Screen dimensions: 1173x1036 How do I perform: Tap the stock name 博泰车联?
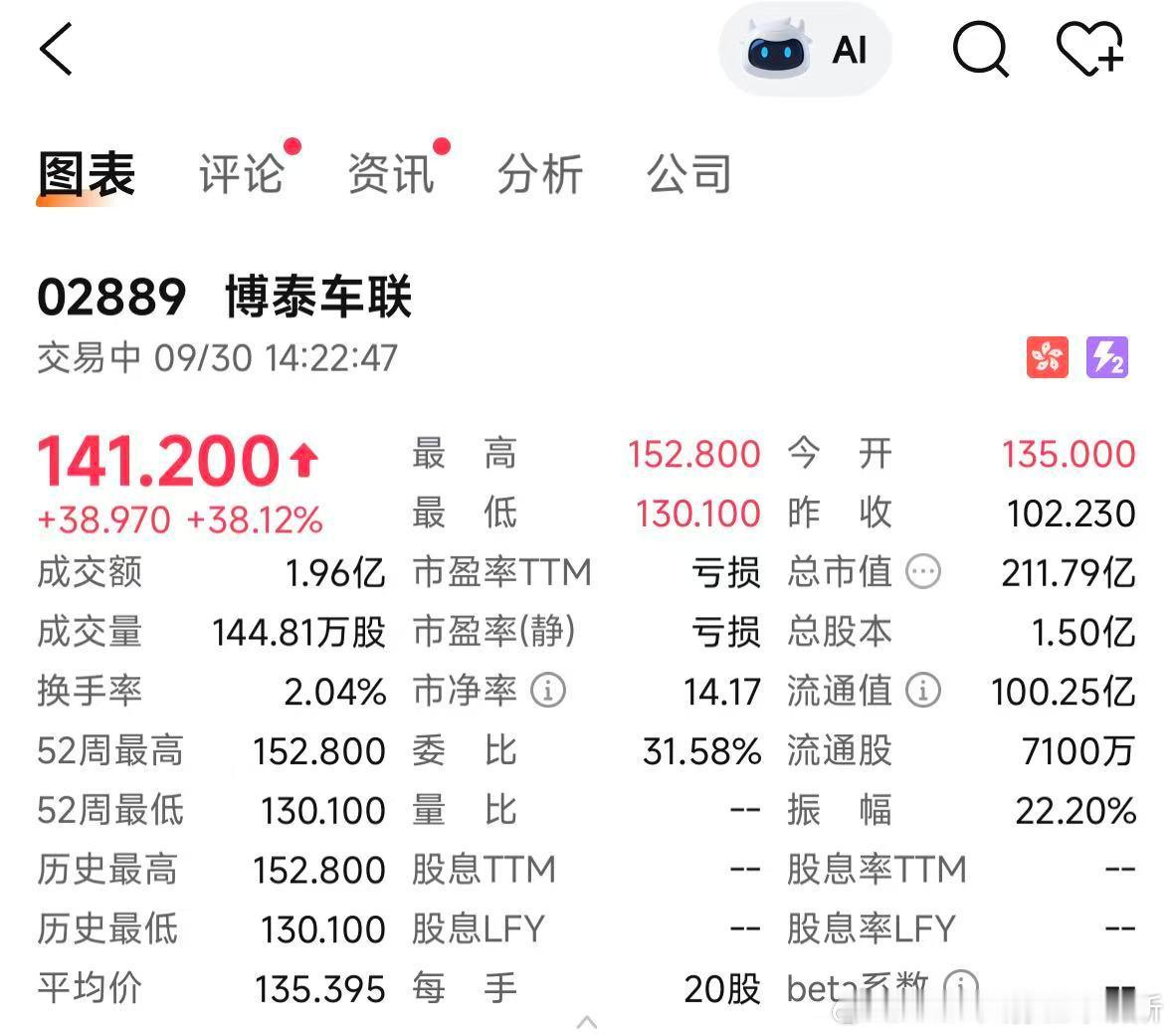[x=318, y=298]
